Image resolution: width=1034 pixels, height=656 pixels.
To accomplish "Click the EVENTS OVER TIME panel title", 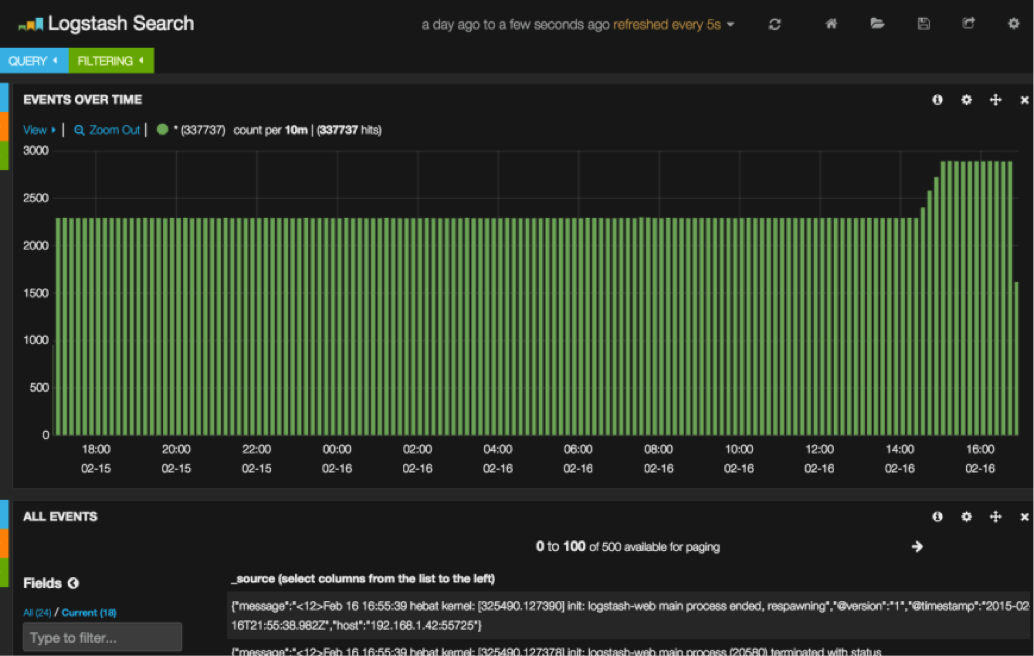I will point(82,100).
